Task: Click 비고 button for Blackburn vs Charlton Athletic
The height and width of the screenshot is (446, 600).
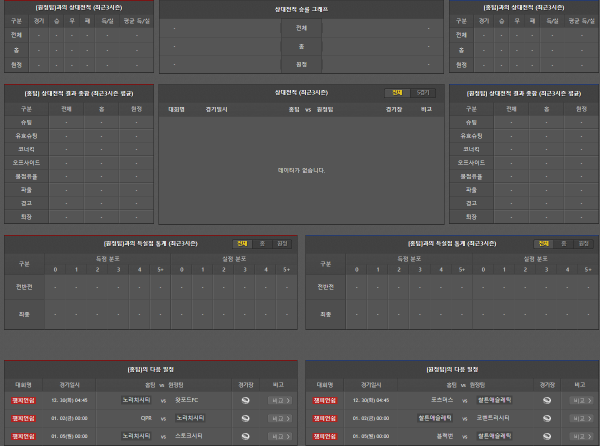Action: (x=579, y=436)
